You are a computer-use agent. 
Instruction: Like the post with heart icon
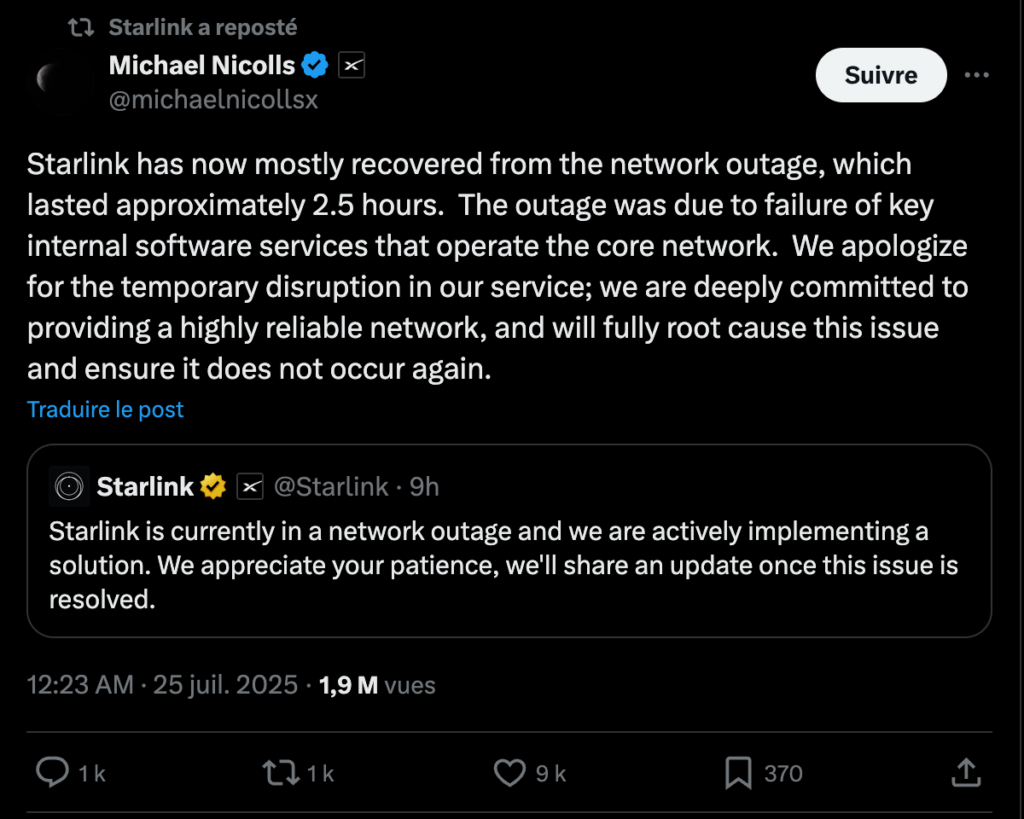[510, 772]
